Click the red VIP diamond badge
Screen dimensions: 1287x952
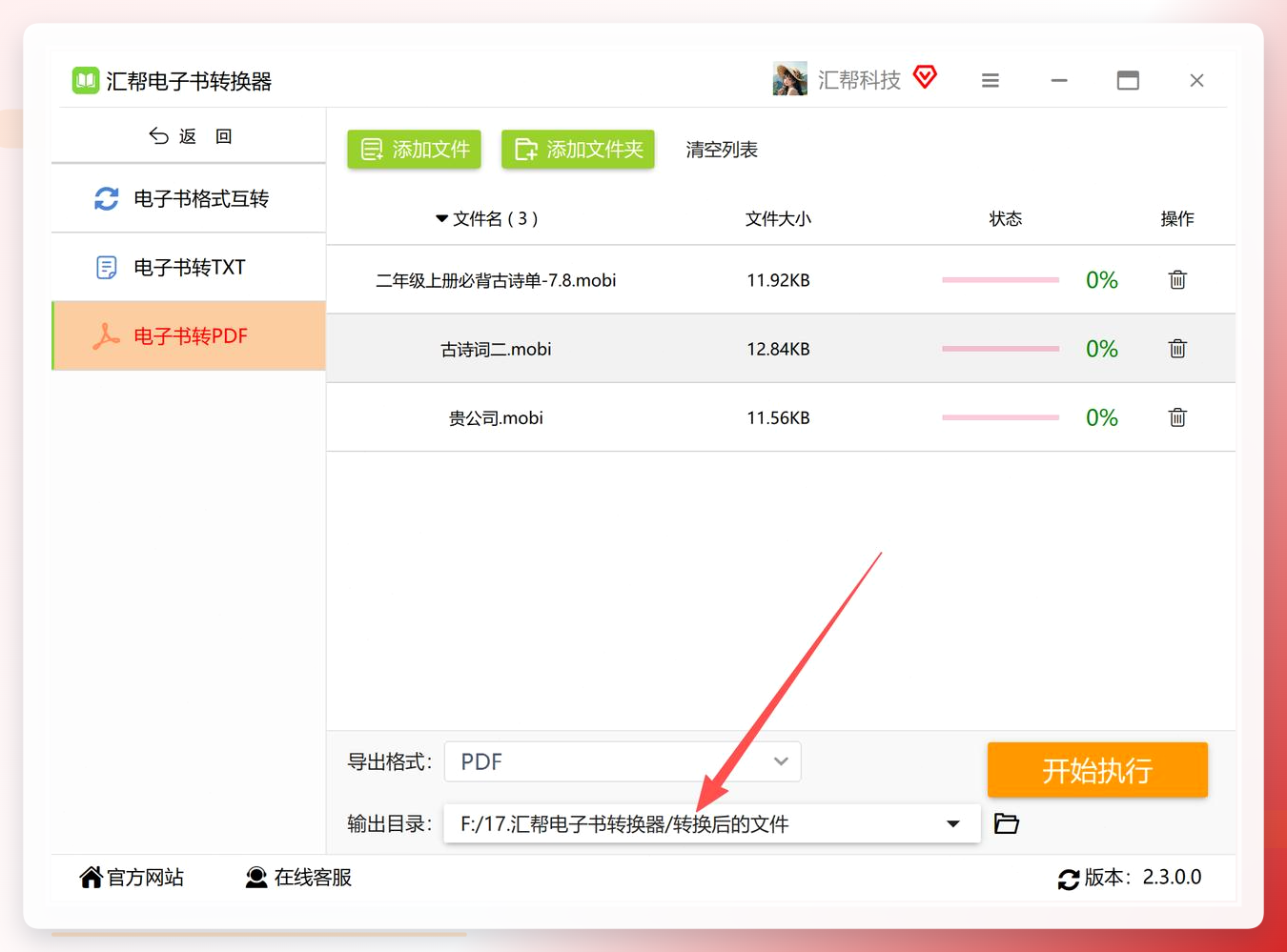coord(925,77)
